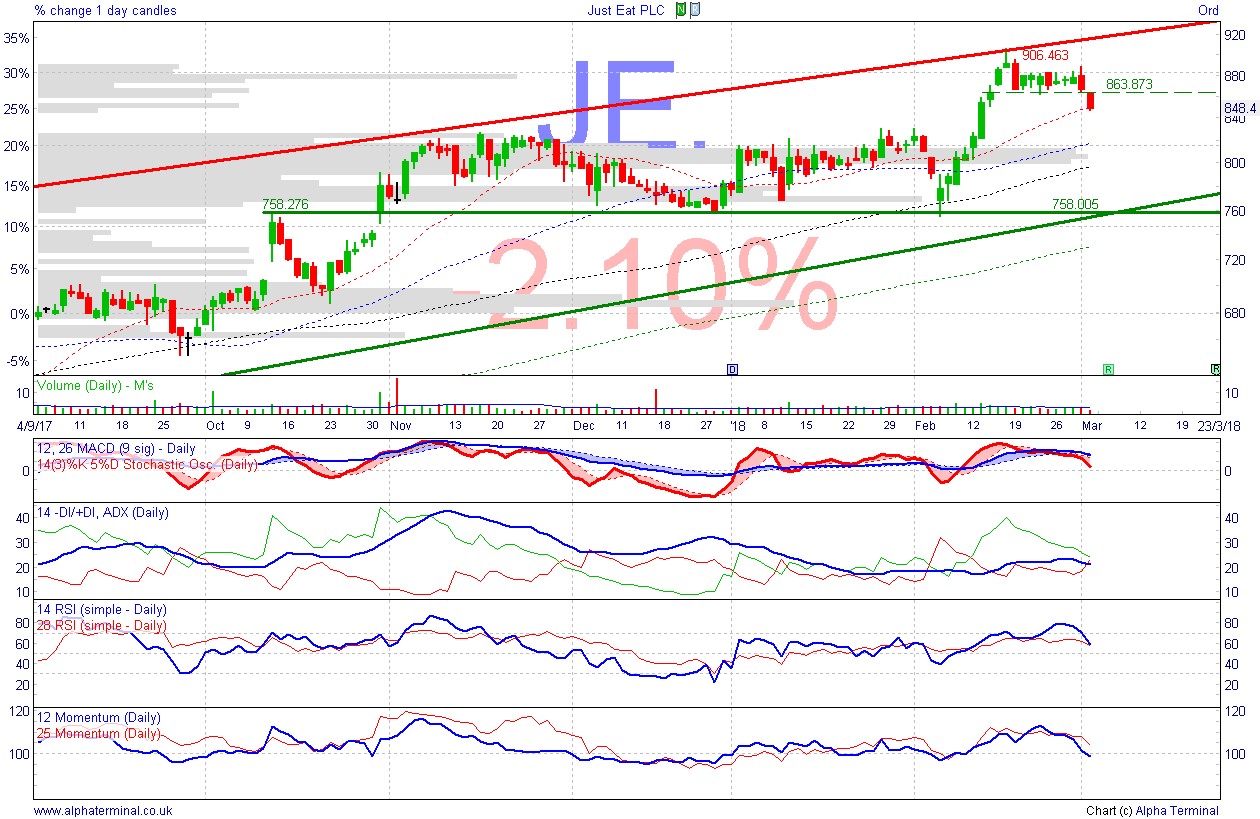Click the 758.005 support label on the right
The height and width of the screenshot is (819, 1260).
tap(1075, 203)
